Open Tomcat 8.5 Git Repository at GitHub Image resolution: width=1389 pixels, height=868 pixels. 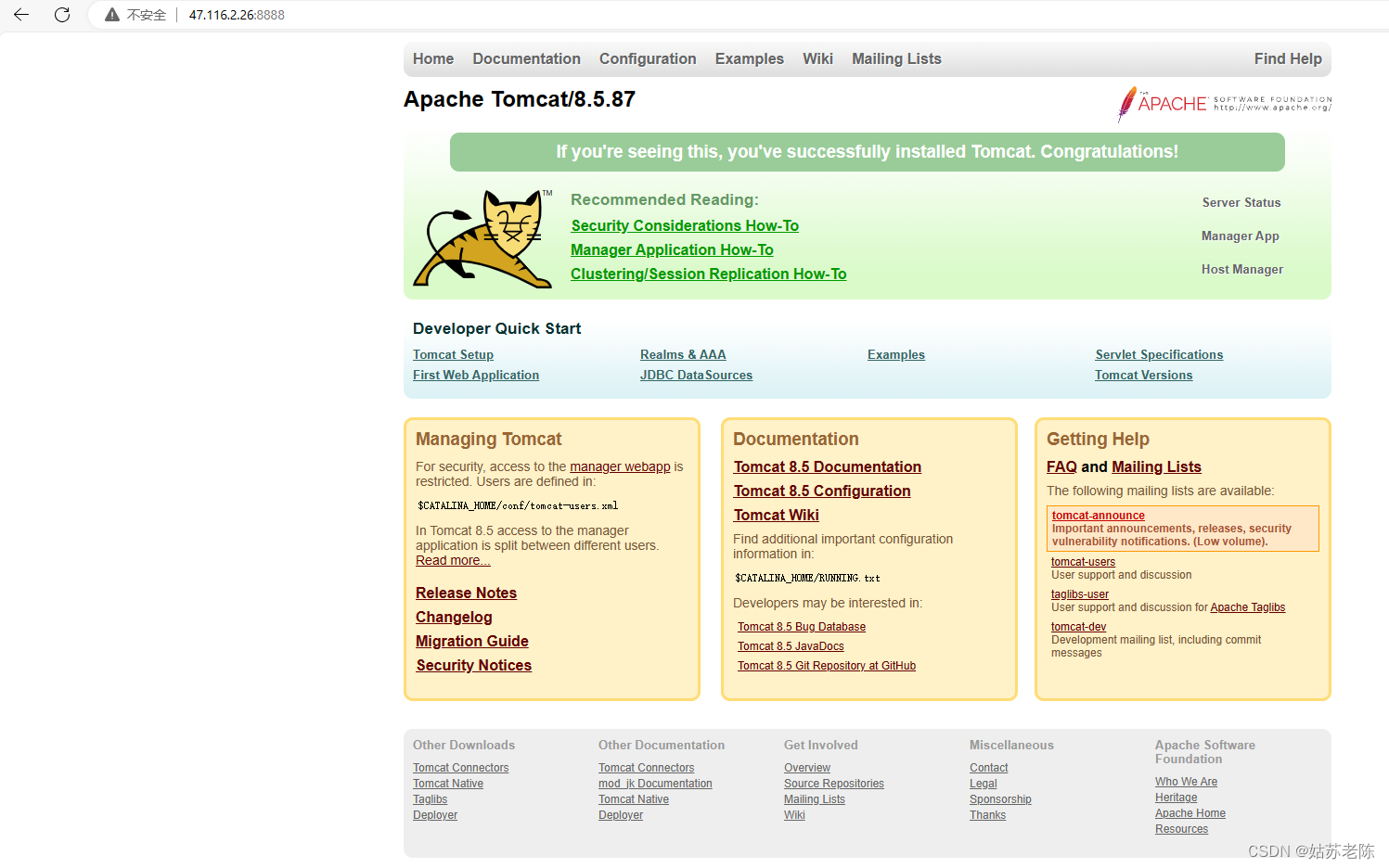coord(827,666)
